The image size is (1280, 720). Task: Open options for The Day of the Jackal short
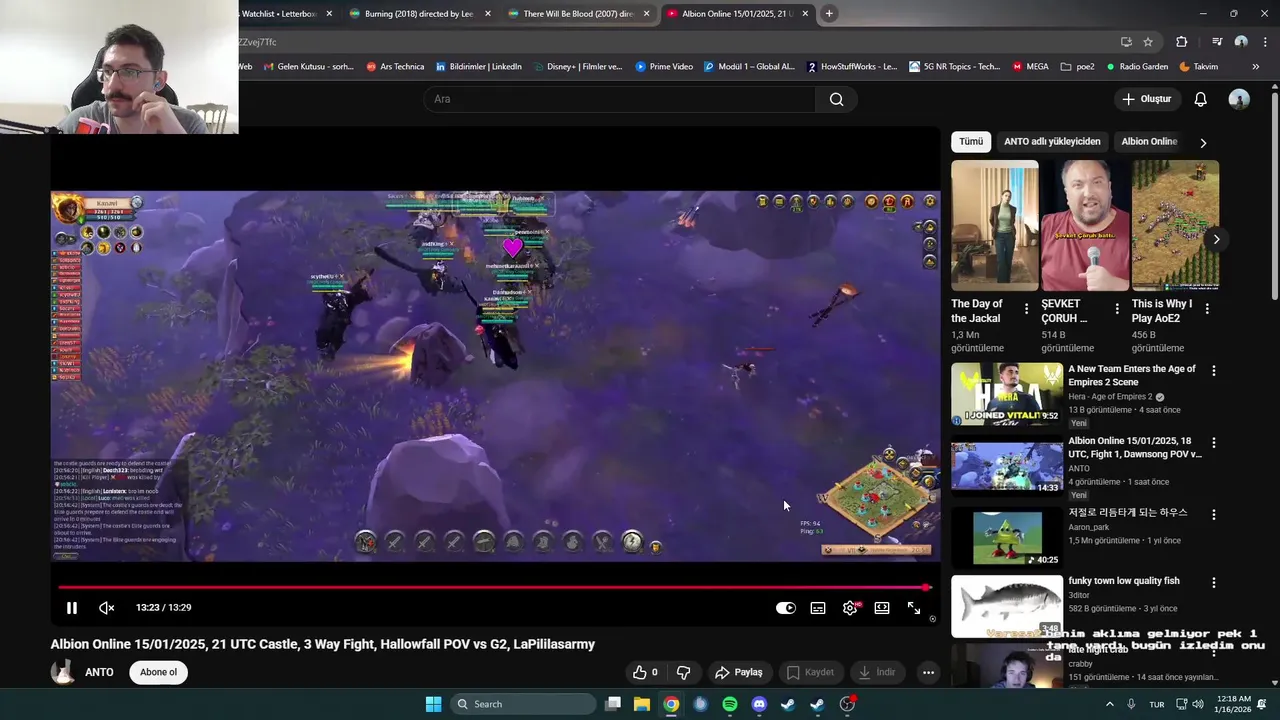point(1026,309)
